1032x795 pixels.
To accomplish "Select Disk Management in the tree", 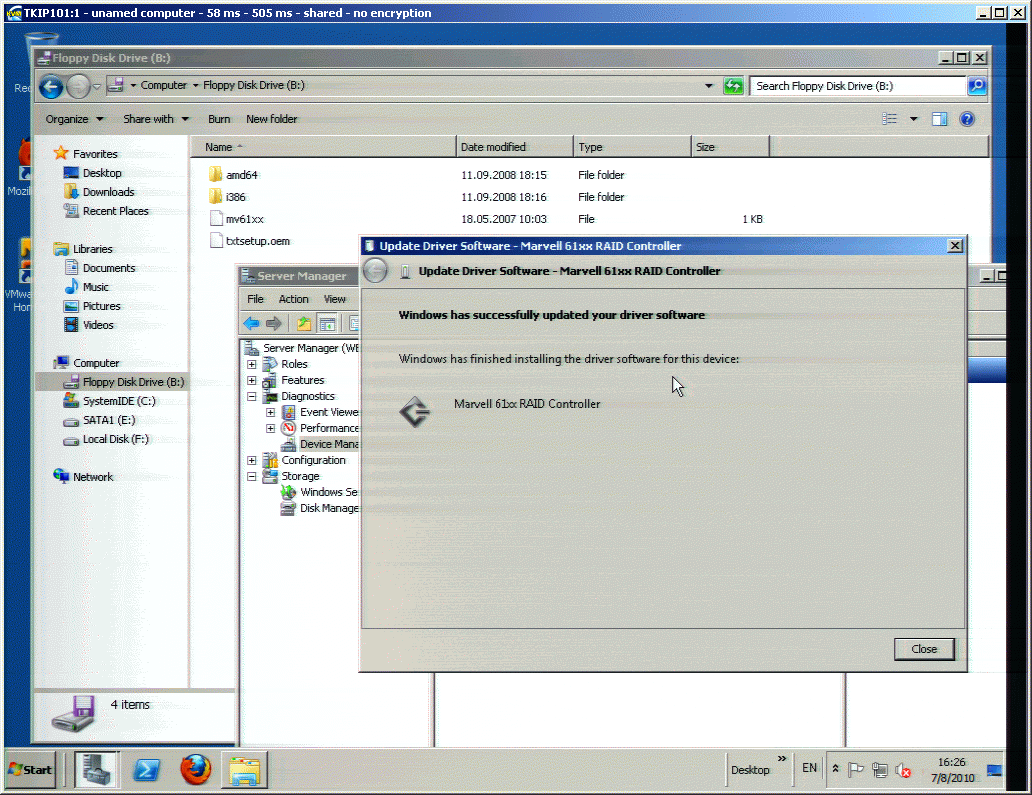I will pos(321,508).
